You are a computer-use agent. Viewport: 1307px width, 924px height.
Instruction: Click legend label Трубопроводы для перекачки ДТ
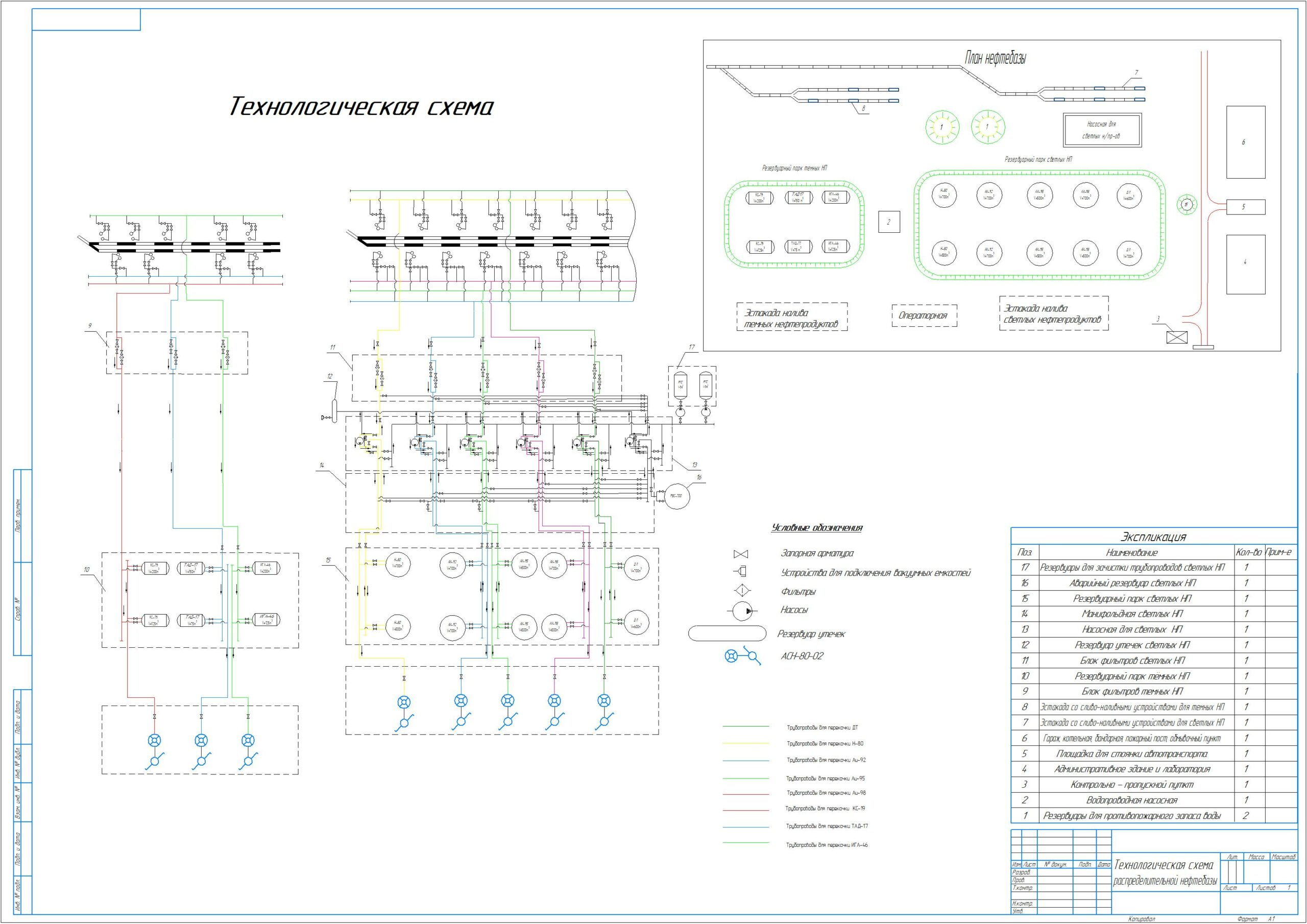(822, 727)
